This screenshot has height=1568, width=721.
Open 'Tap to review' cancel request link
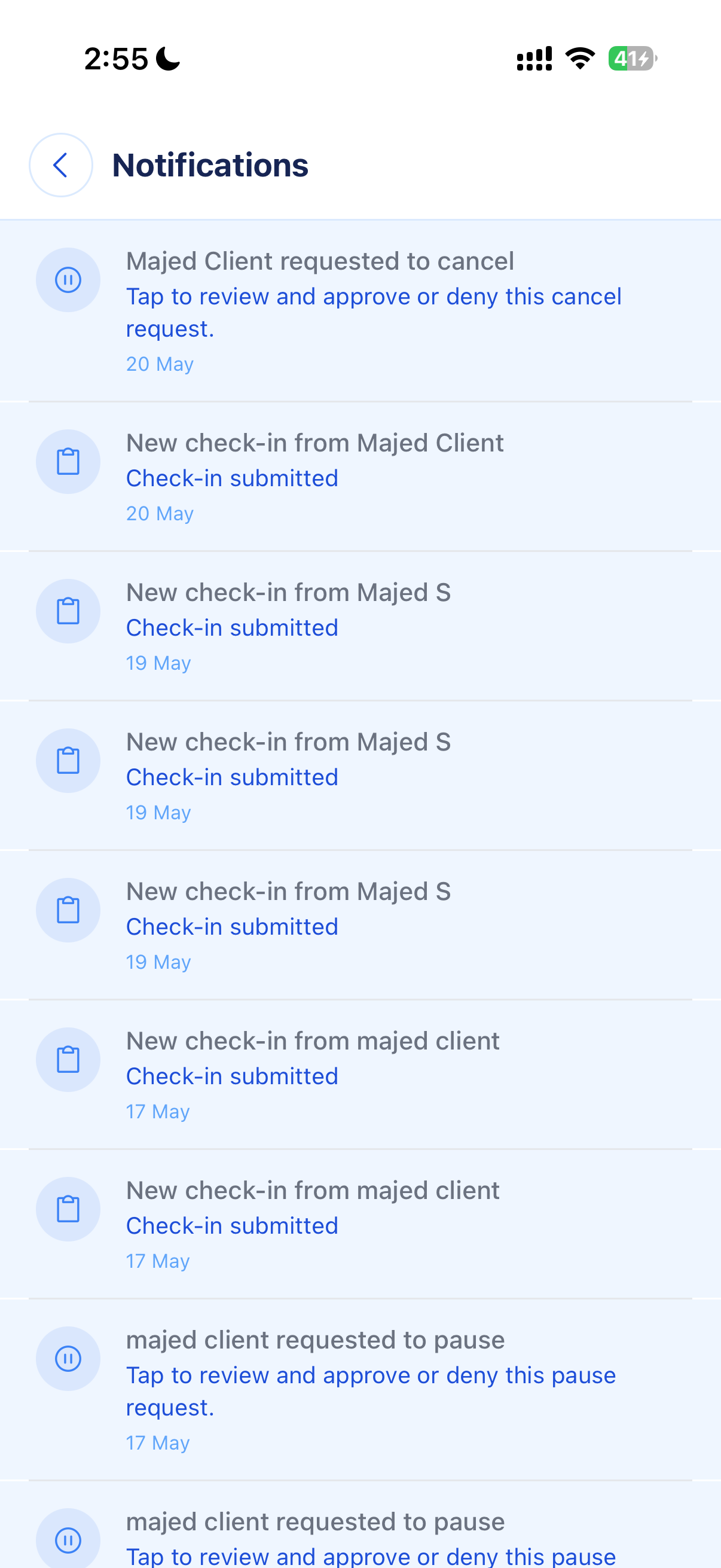tap(374, 312)
